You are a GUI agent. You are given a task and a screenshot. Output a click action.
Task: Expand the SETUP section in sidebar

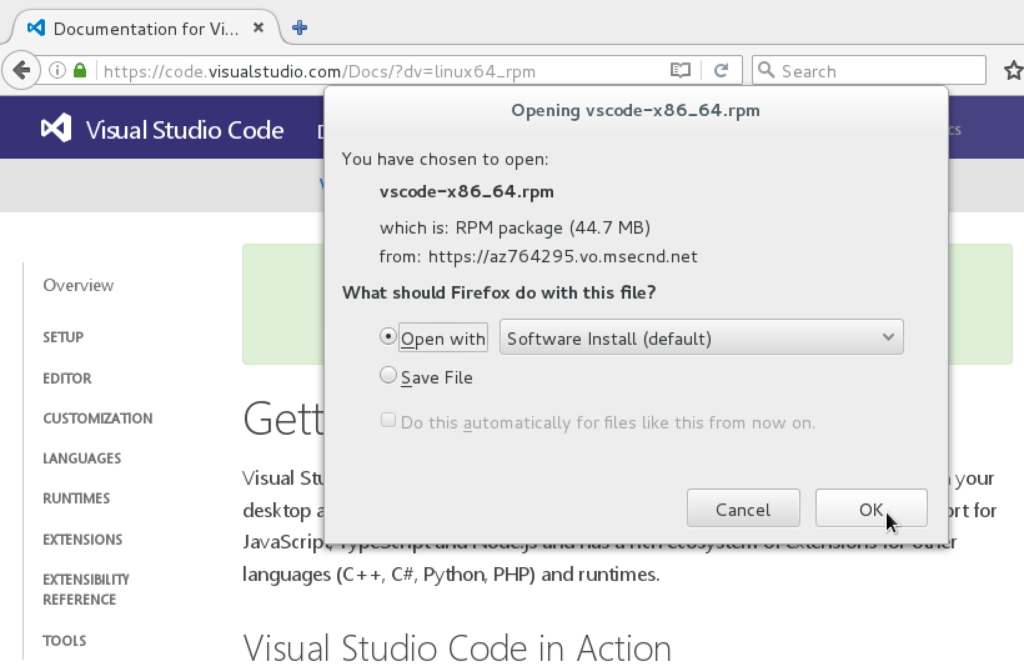[x=63, y=337]
